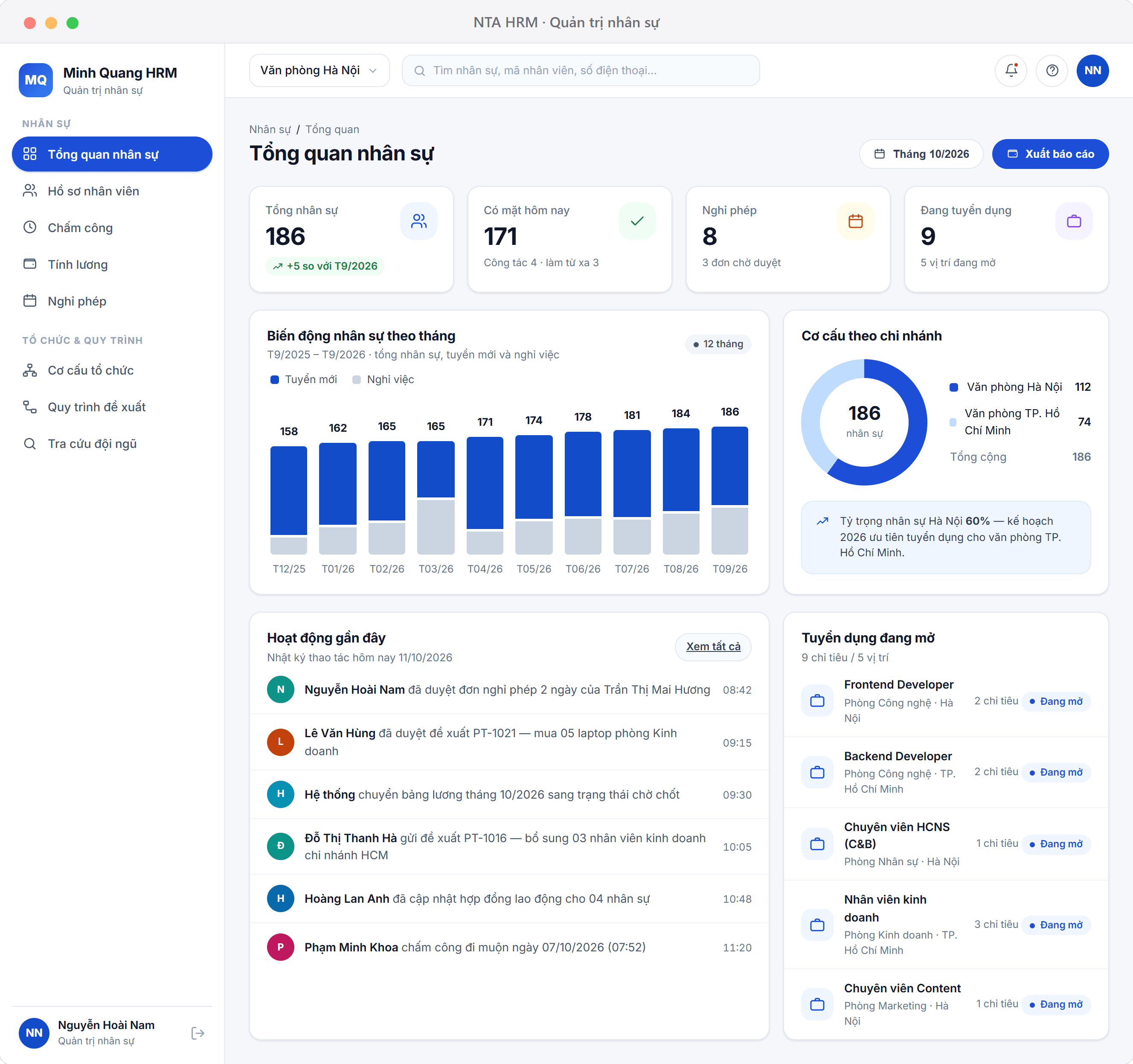Click the Tuyển mới legend swatch
Image resolution: width=1133 pixels, height=1064 pixels.
tap(274, 380)
